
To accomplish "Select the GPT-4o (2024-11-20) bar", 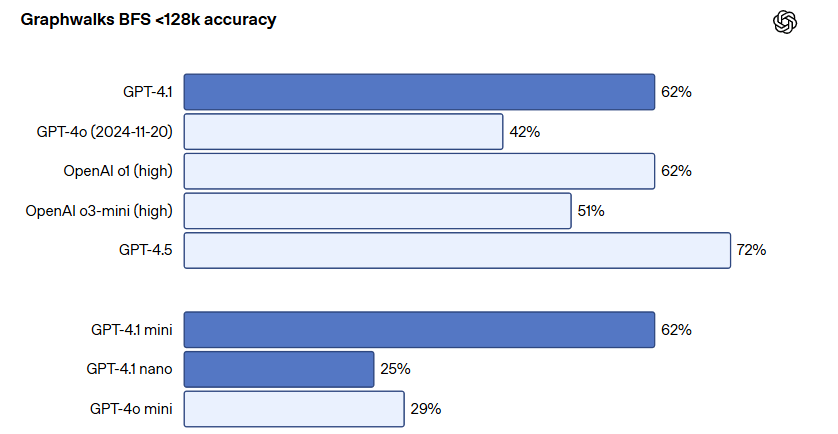I will tap(344, 131).
